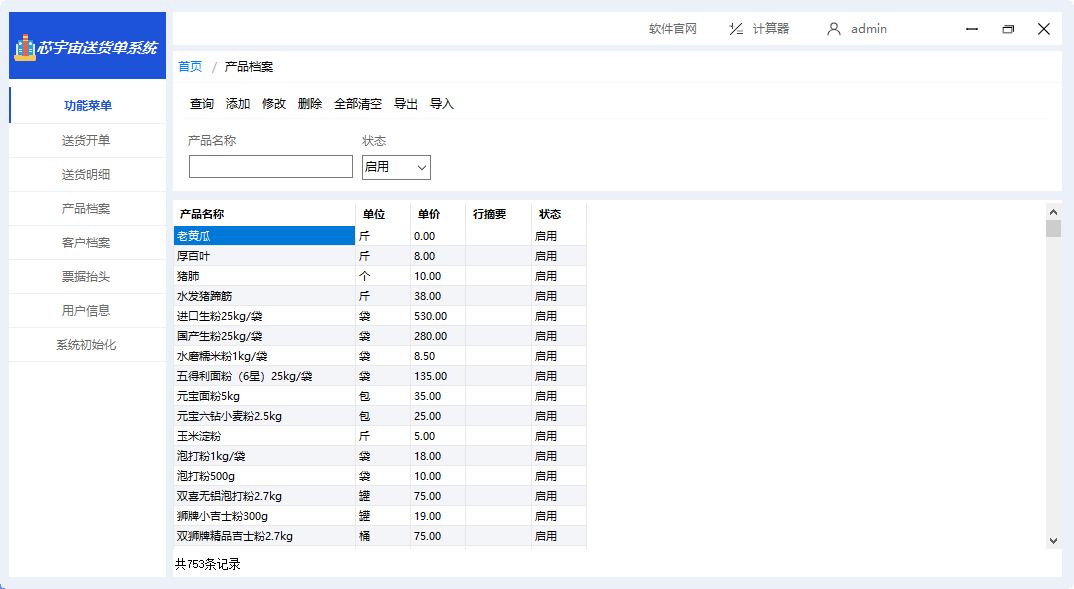The width and height of the screenshot is (1074, 589).
Task: Click the 全部清空 button
Action: (x=358, y=103)
